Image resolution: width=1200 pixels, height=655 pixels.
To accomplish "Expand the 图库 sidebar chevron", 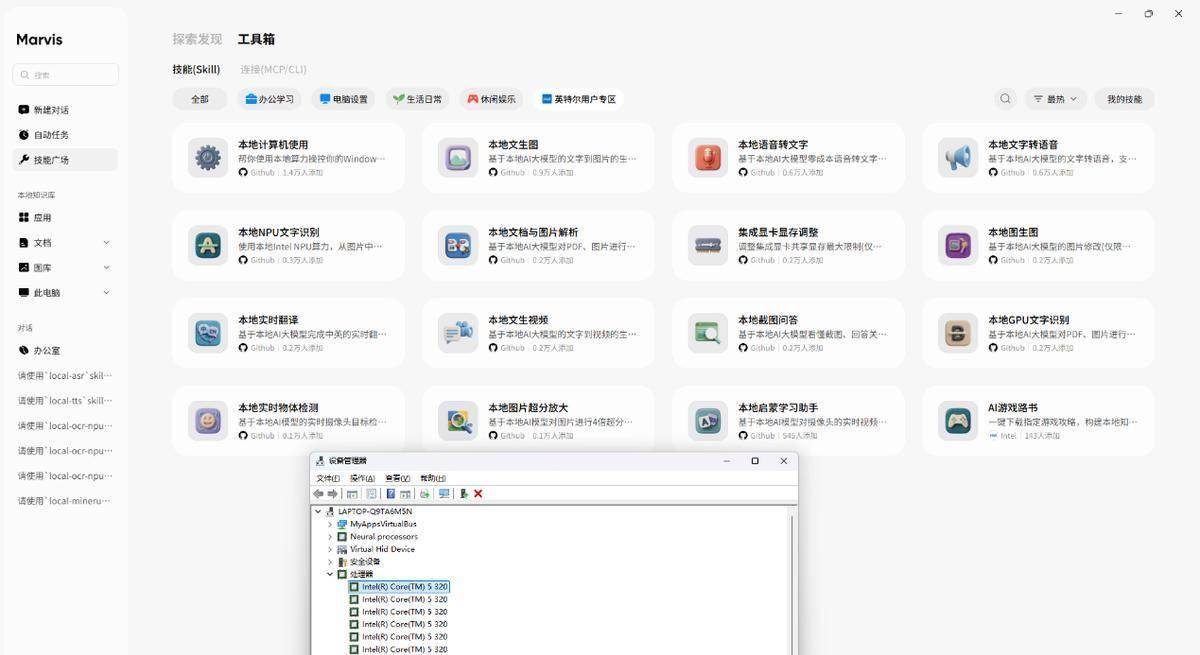I will pos(106,267).
